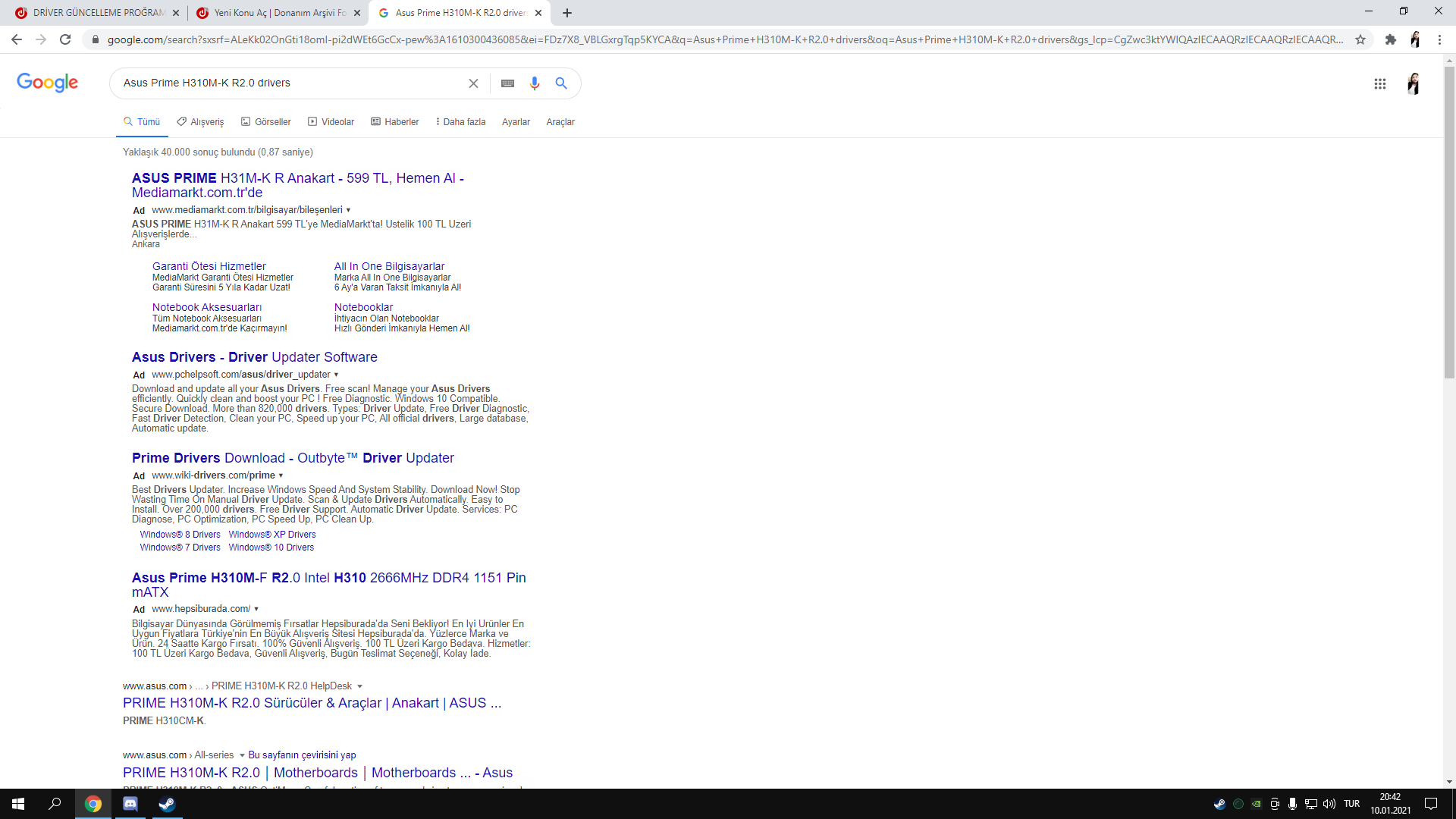The height and width of the screenshot is (819, 1456).
Task: Open the Windows® 8 Drivers link
Action: click(x=180, y=535)
